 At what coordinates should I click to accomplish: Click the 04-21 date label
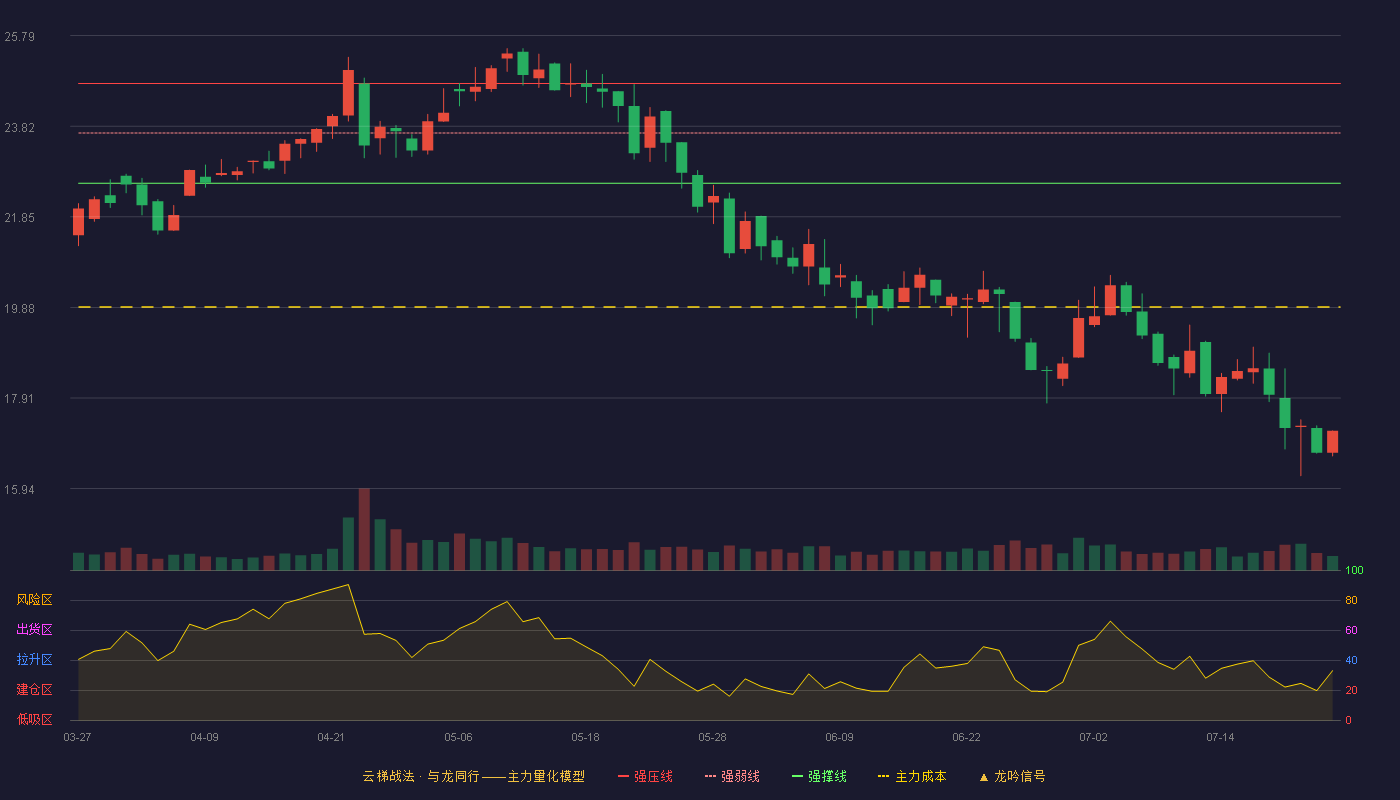coord(331,737)
